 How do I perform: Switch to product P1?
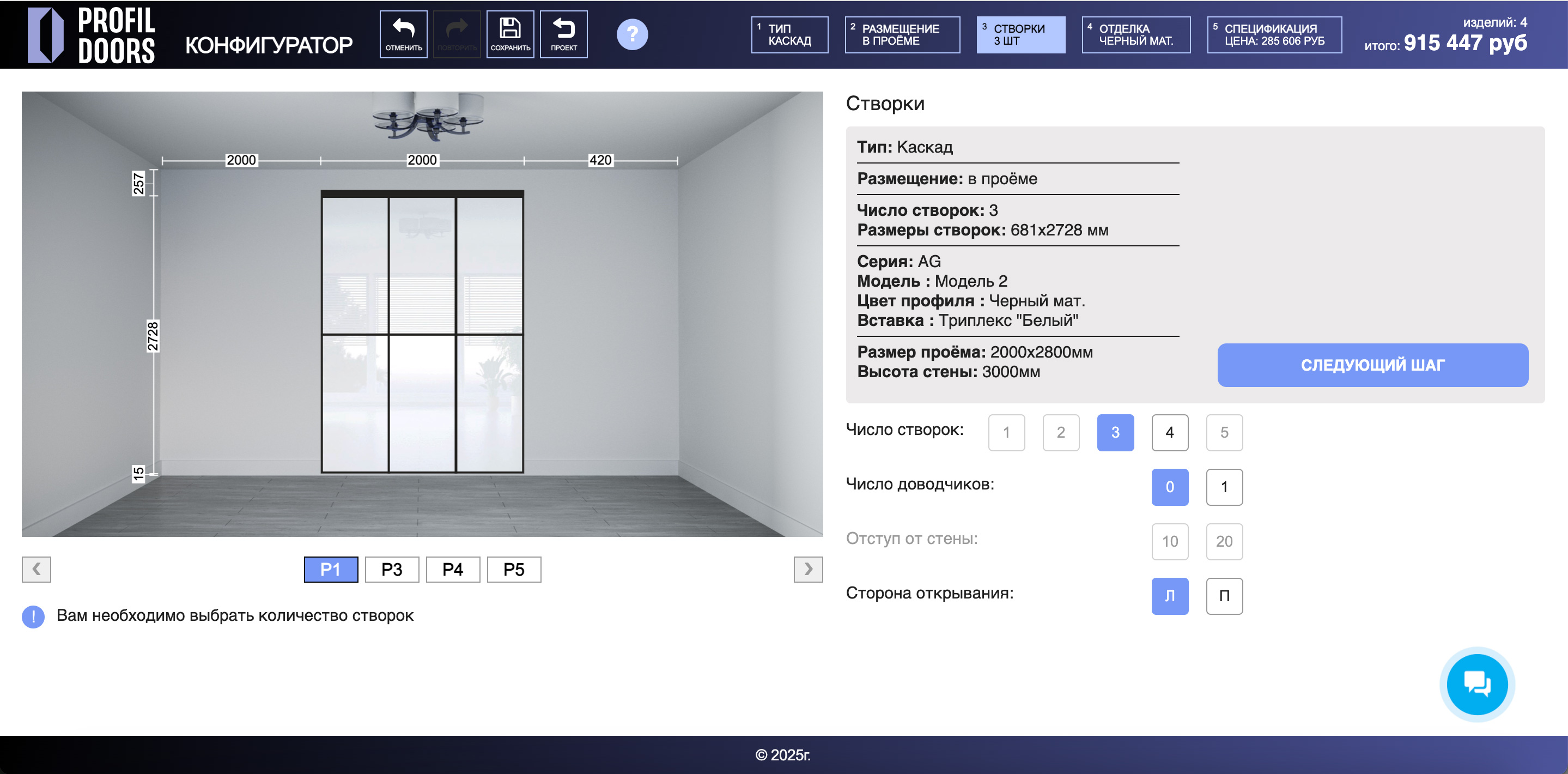click(331, 570)
